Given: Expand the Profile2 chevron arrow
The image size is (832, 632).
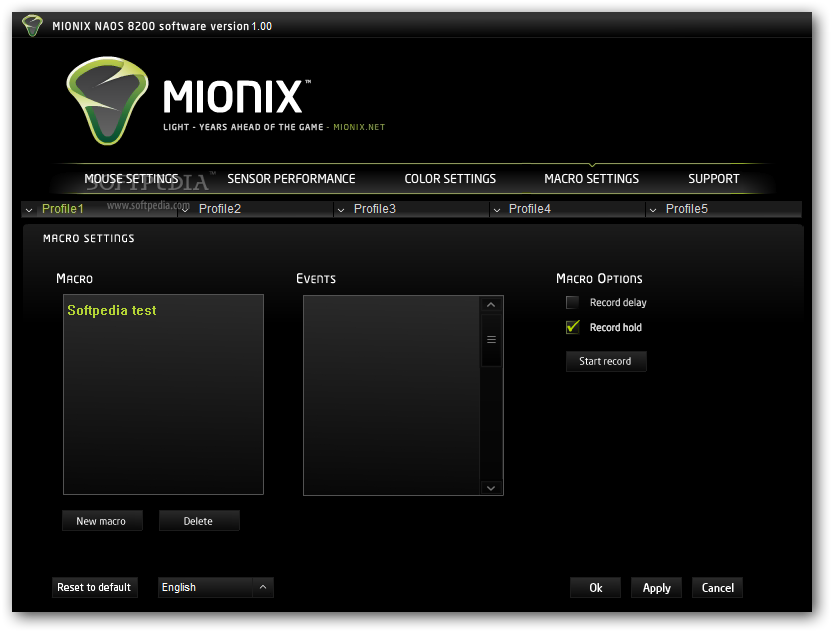Looking at the screenshot, I should 186,210.
